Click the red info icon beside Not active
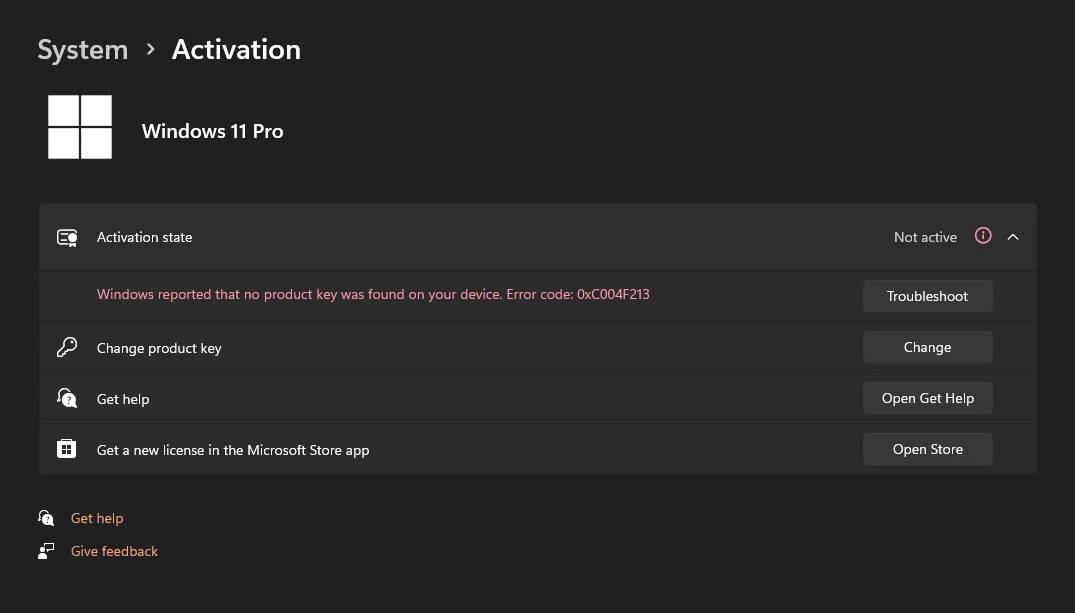The height and width of the screenshot is (613, 1075). (983, 236)
